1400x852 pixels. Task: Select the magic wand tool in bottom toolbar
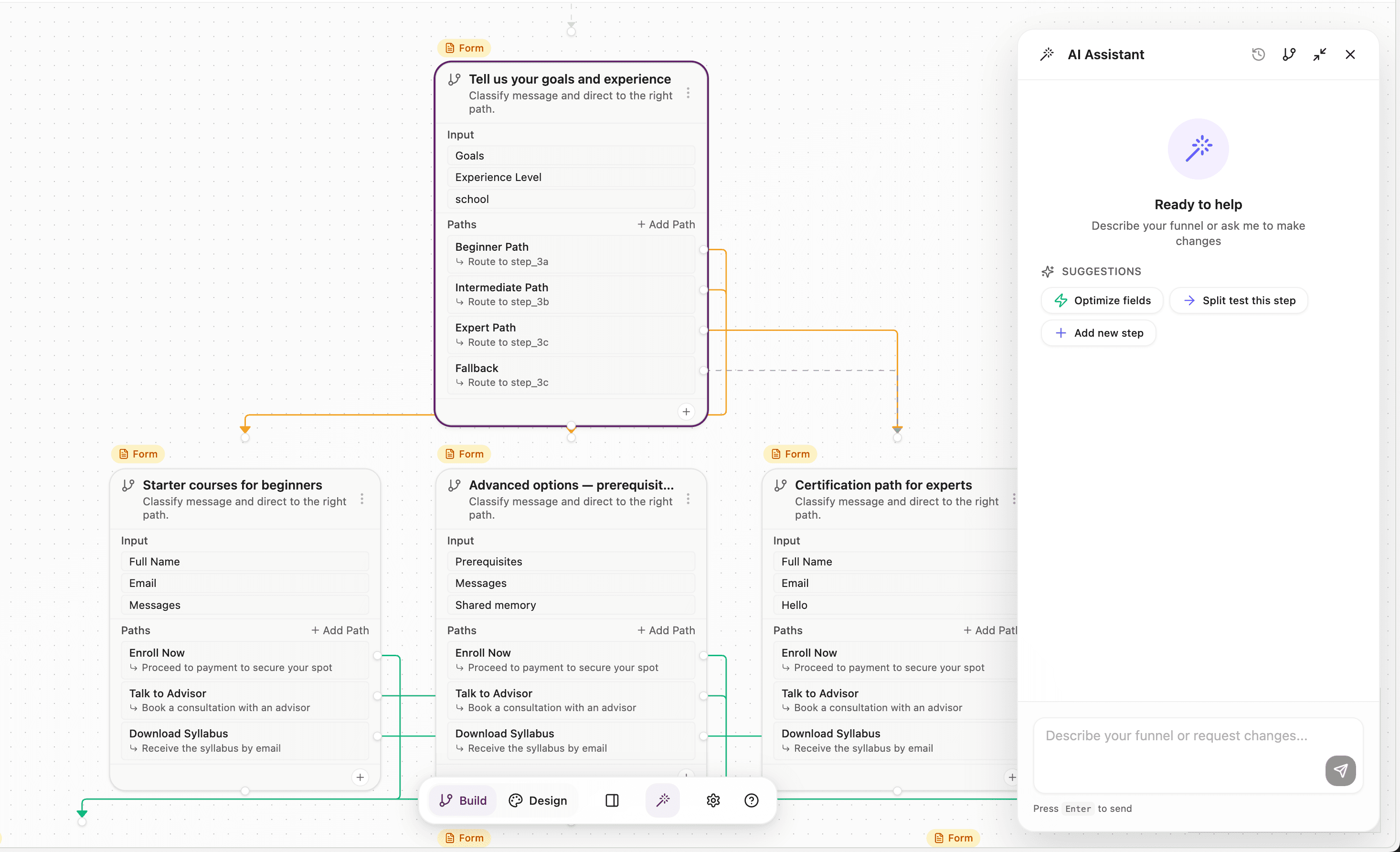pyautogui.click(x=662, y=800)
